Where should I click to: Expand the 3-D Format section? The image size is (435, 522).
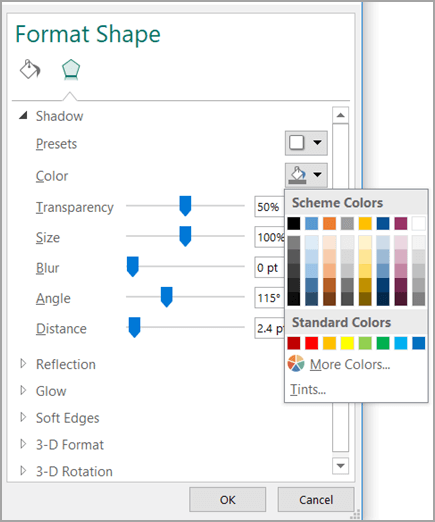(x=23, y=444)
